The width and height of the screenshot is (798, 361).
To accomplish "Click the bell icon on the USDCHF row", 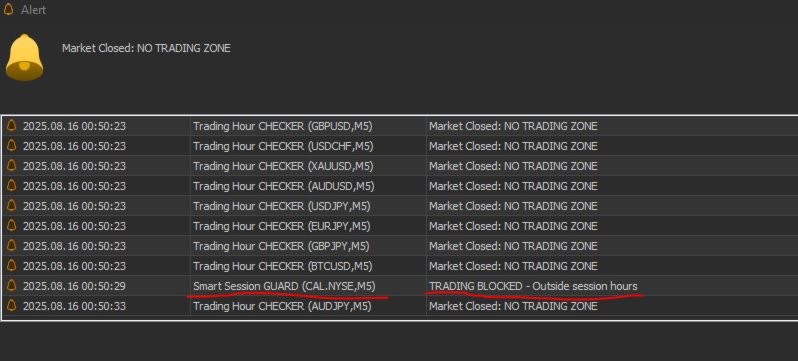I will tap(11, 146).
